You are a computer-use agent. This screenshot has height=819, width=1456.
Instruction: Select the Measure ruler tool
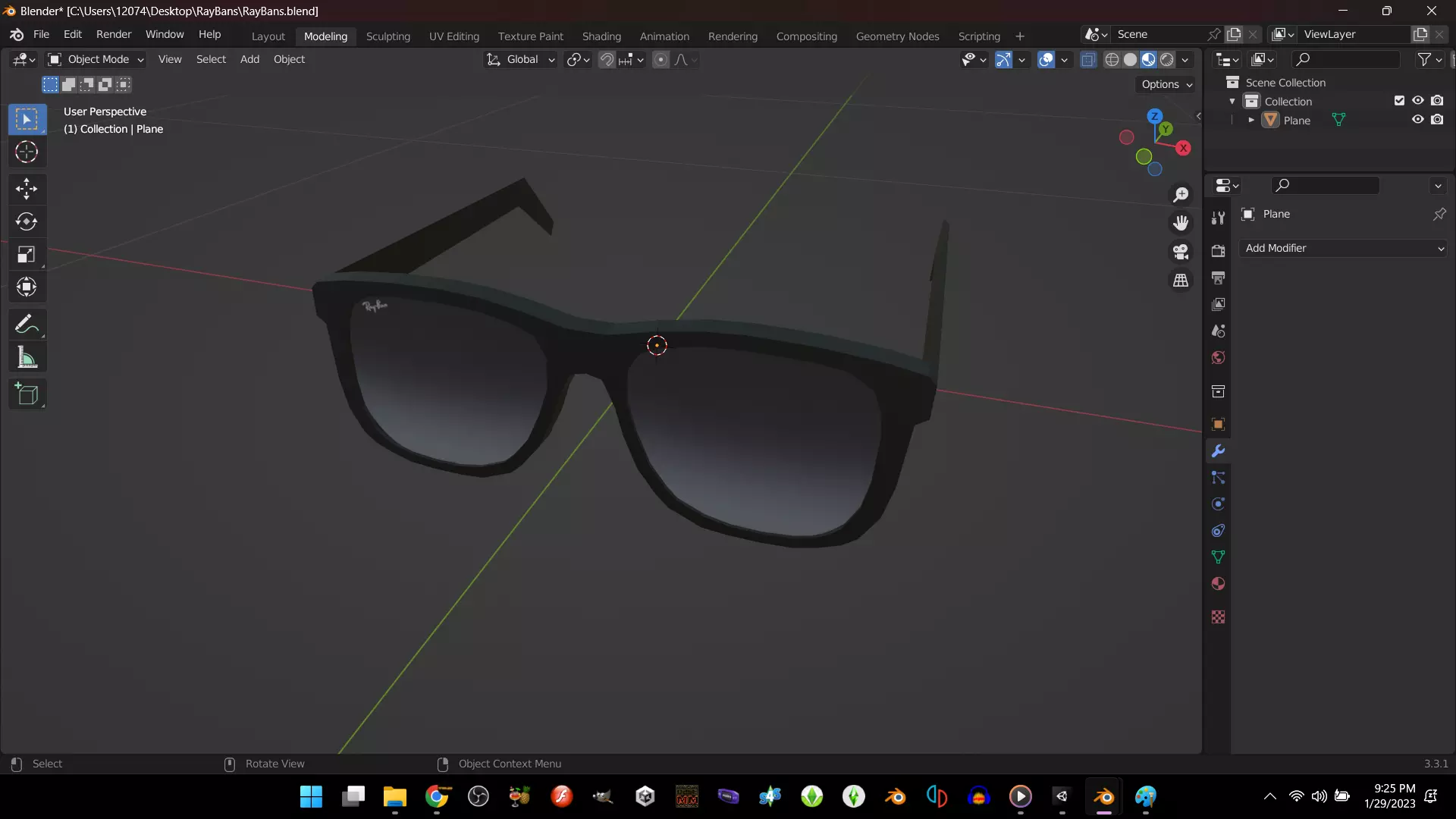(x=27, y=357)
